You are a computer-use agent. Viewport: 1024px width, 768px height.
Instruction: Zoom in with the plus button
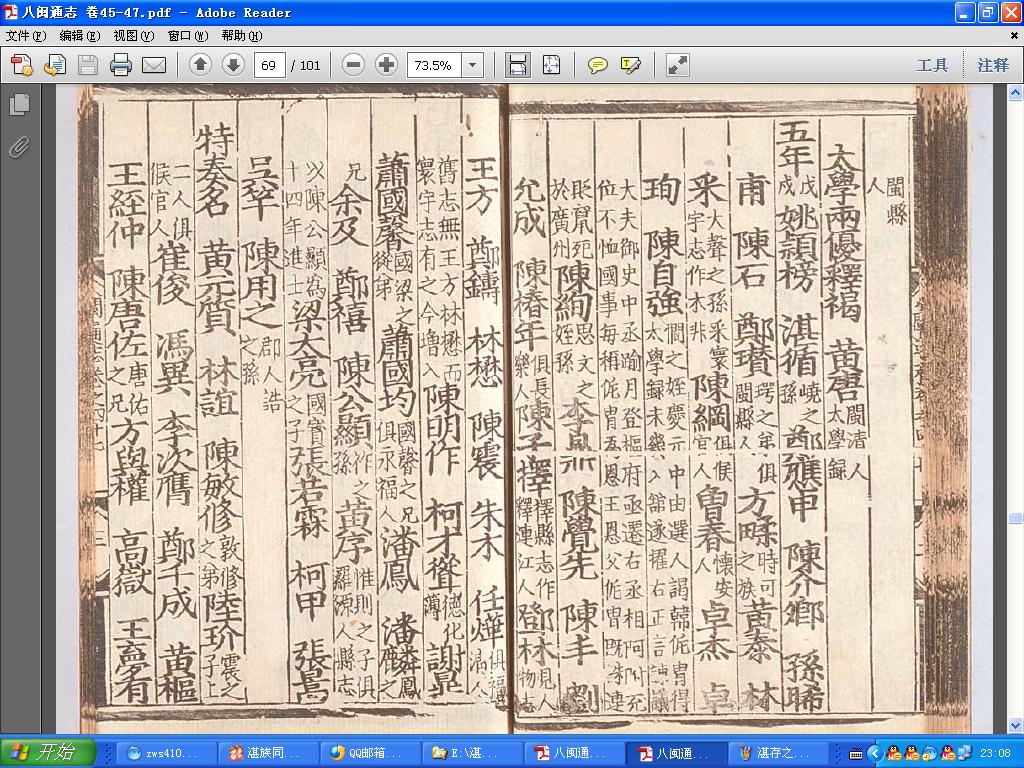point(386,65)
